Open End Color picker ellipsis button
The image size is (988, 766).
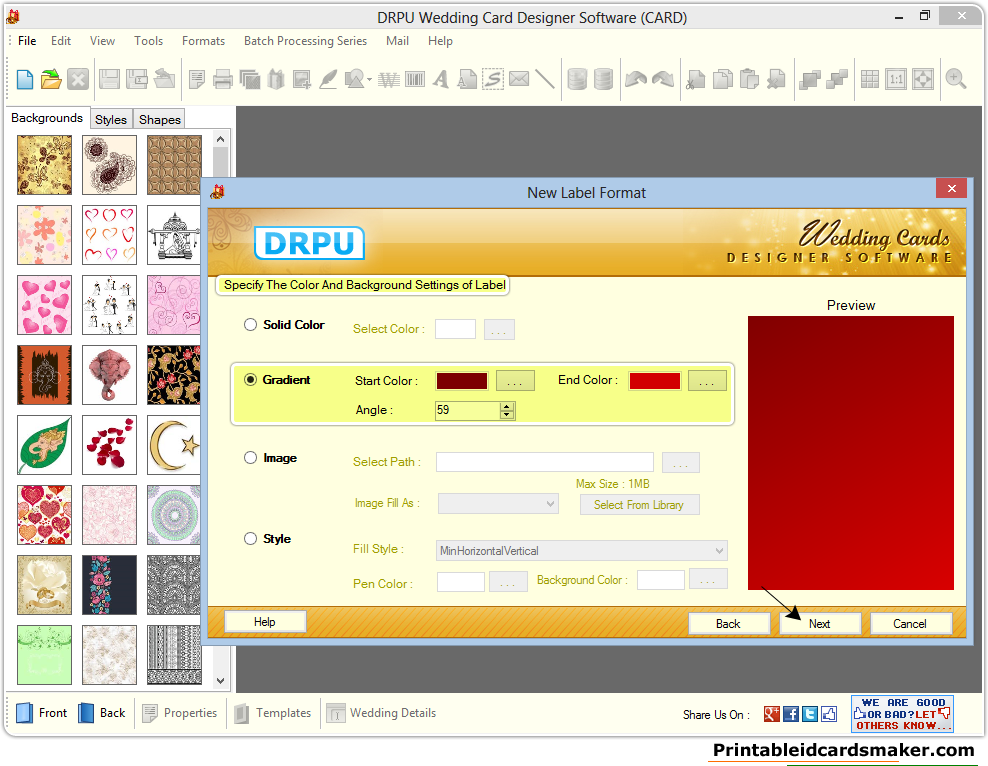tap(707, 380)
